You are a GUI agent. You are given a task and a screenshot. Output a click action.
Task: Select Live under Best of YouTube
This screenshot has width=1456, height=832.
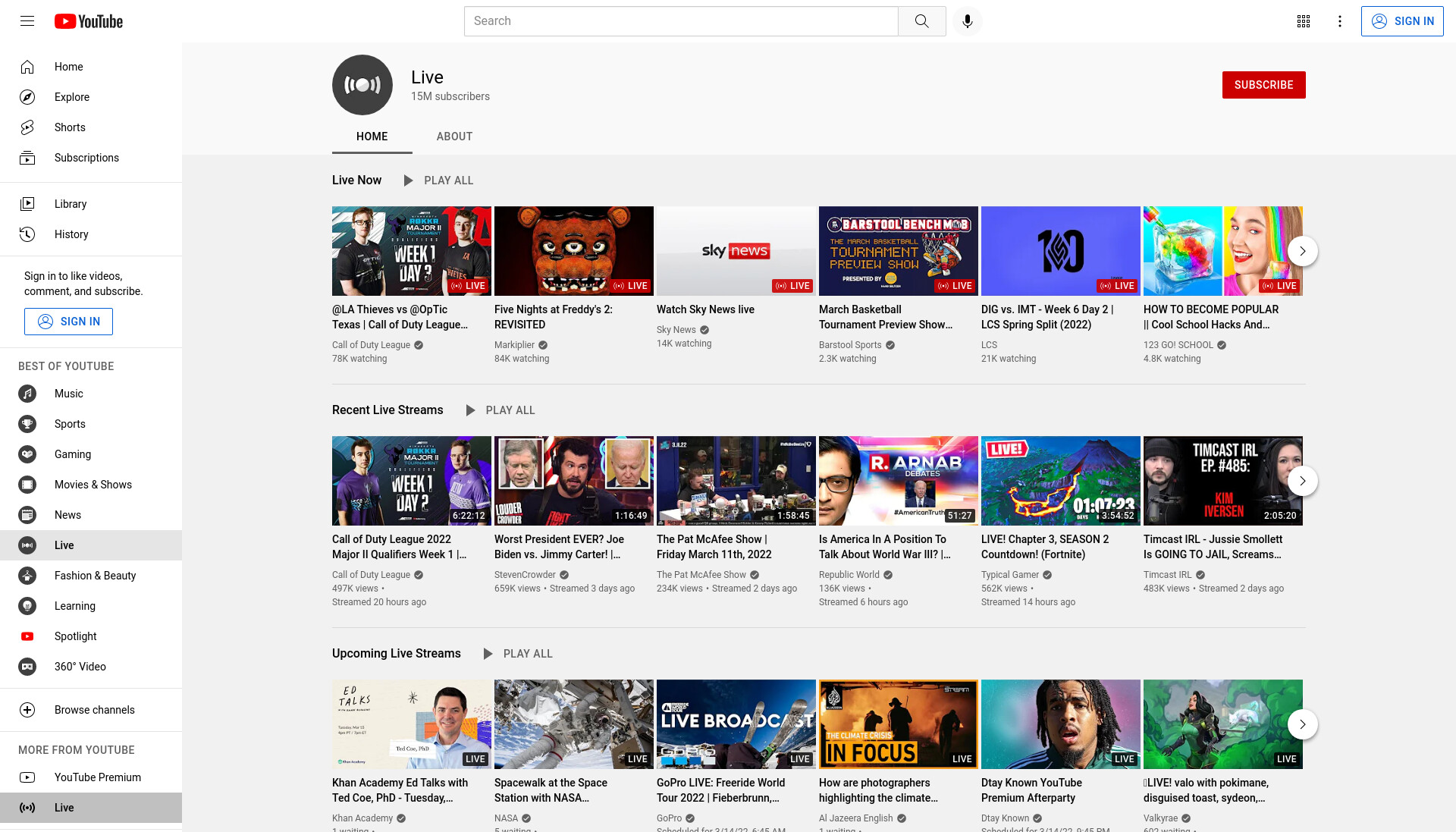pos(91,545)
